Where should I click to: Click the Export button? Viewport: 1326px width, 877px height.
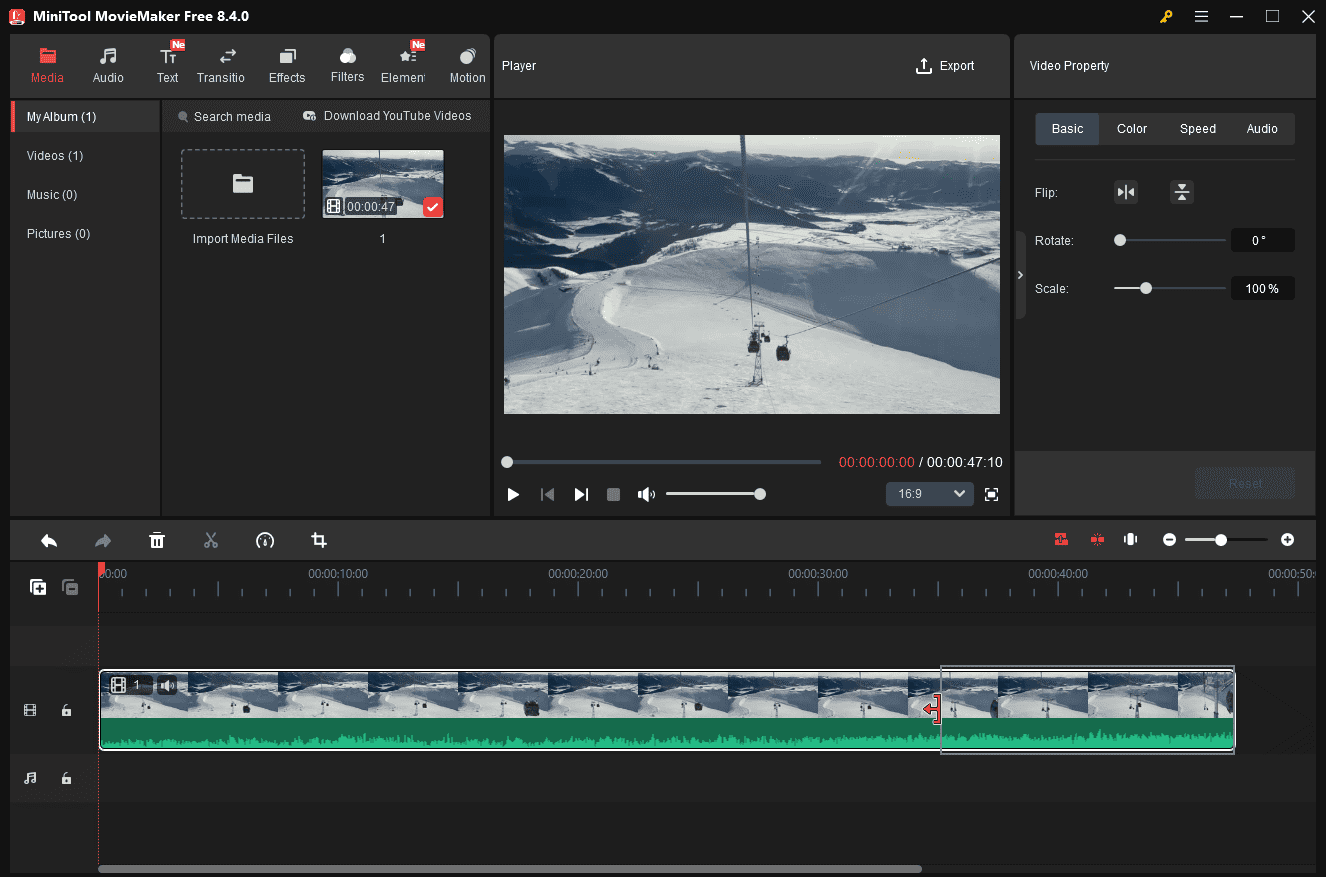coord(945,65)
